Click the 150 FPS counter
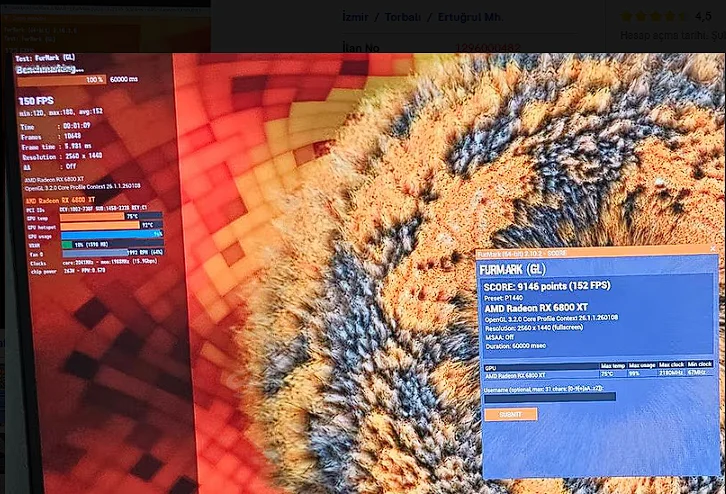The height and width of the screenshot is (494, 726). point(36,101)
